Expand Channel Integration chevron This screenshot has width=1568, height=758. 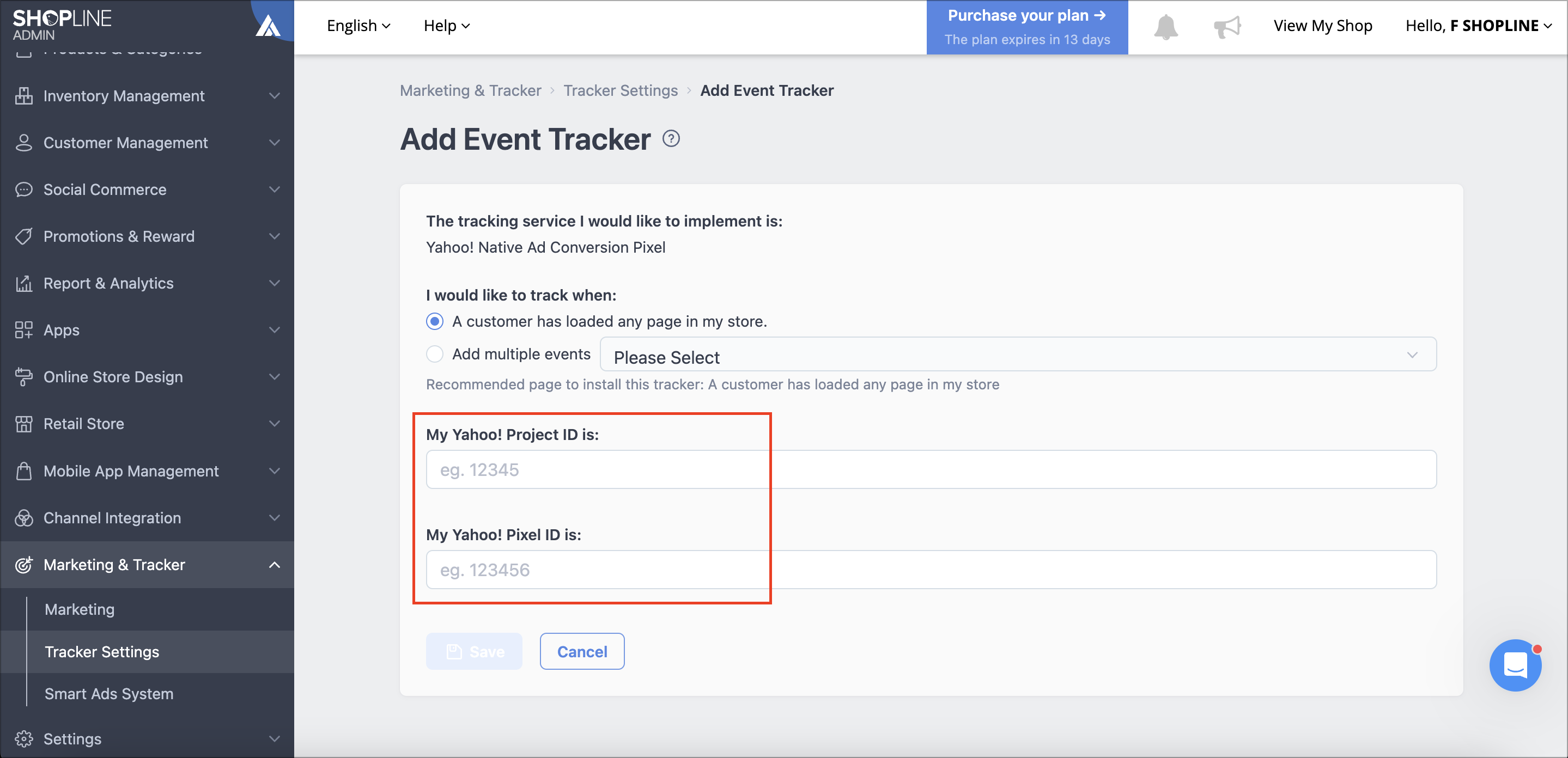click(x=275, y=518)
